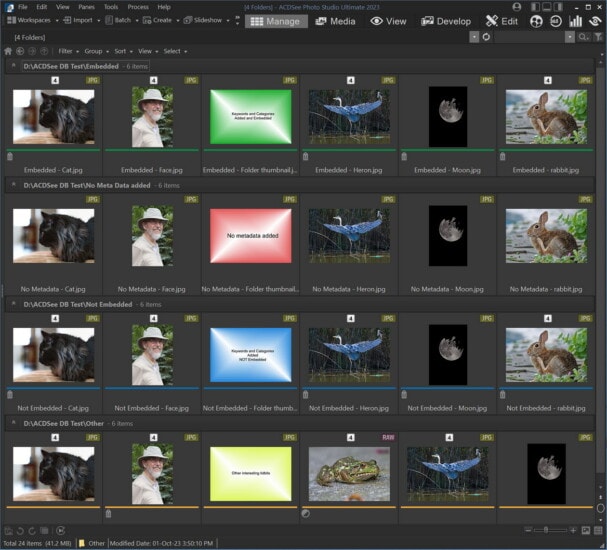Click the refresh icon beside path bar
This screenshot has height=550, width=607.
tap(486, 37)
